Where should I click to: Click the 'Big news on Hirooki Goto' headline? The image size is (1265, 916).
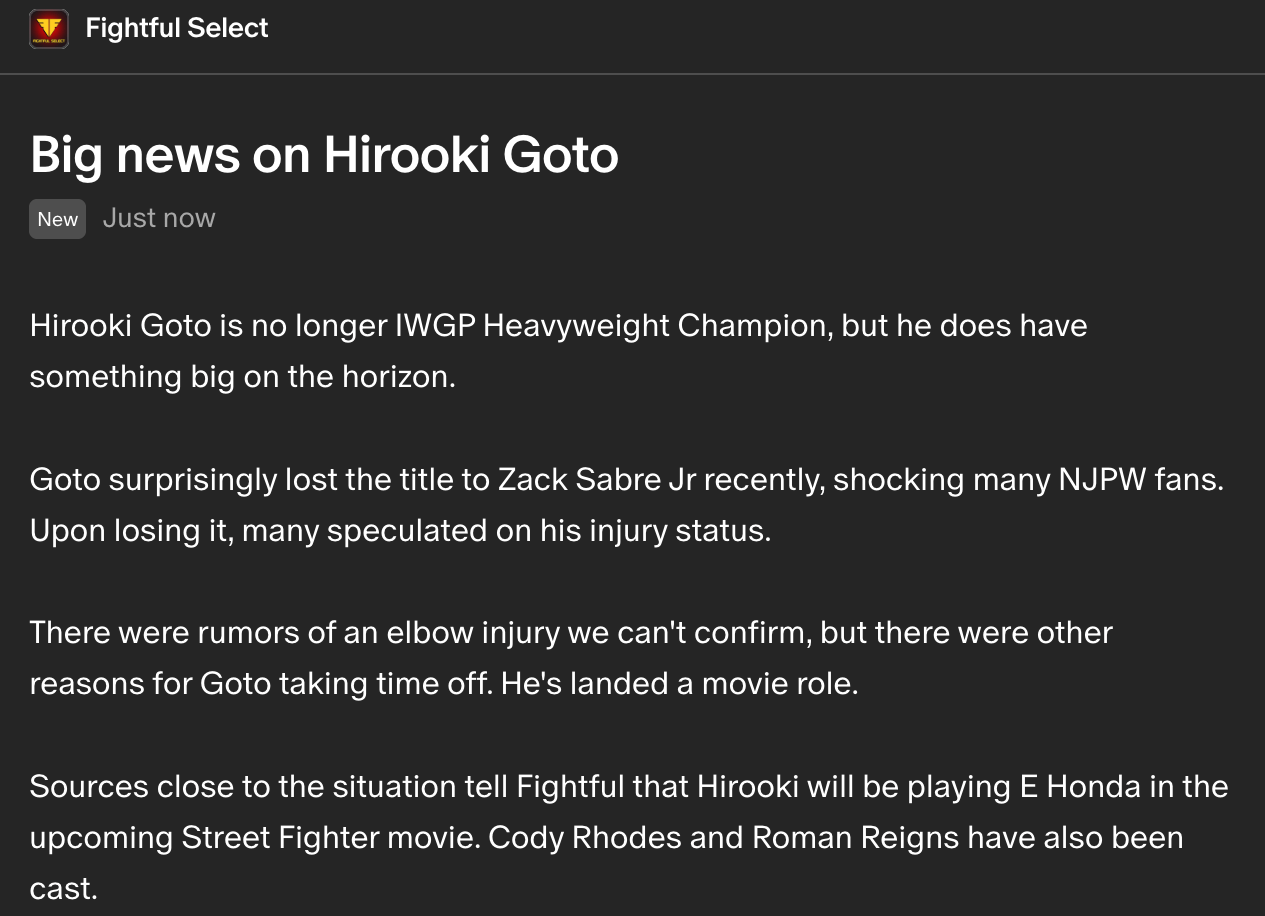(x=324, y=155)
